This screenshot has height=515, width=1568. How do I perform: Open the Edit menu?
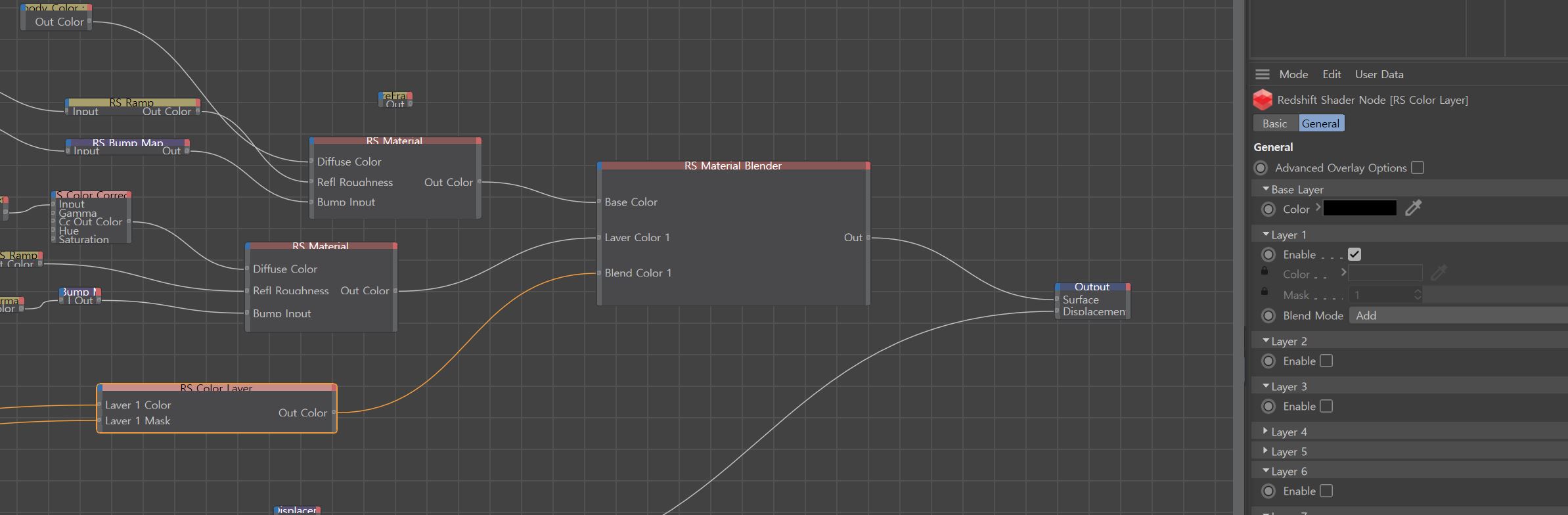[x=1332, y=74]
